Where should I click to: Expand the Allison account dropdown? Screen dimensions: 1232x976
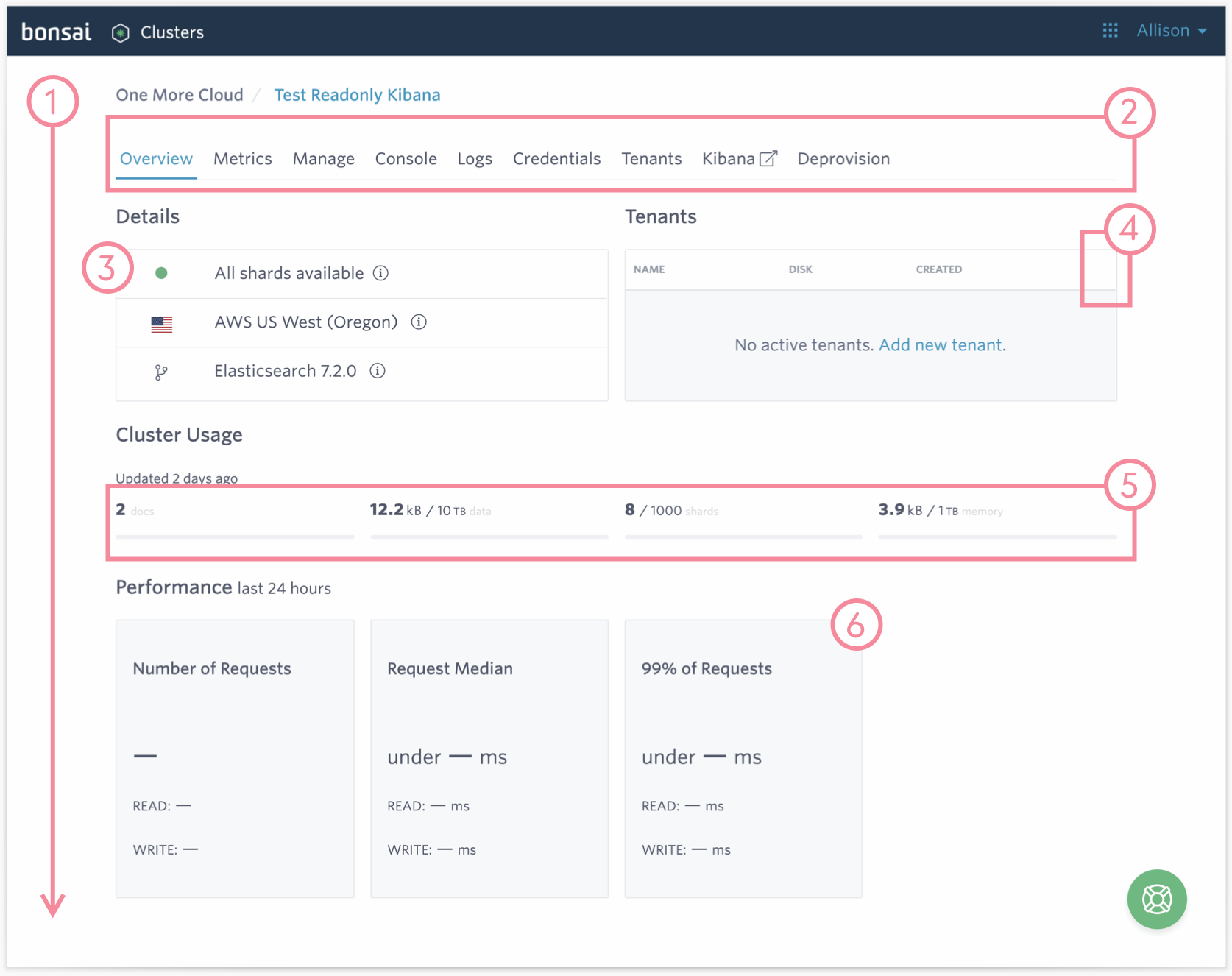coord(1171,30)
